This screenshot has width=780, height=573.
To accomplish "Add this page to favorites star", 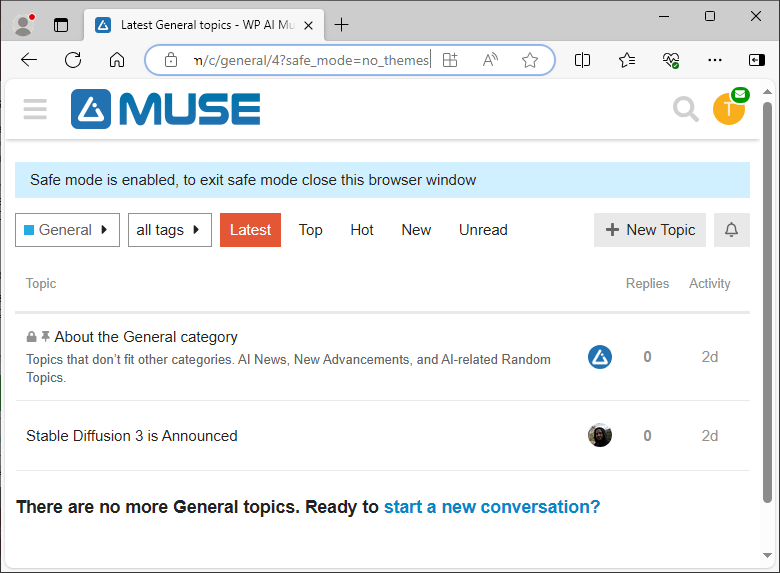I will pos(530,60).
